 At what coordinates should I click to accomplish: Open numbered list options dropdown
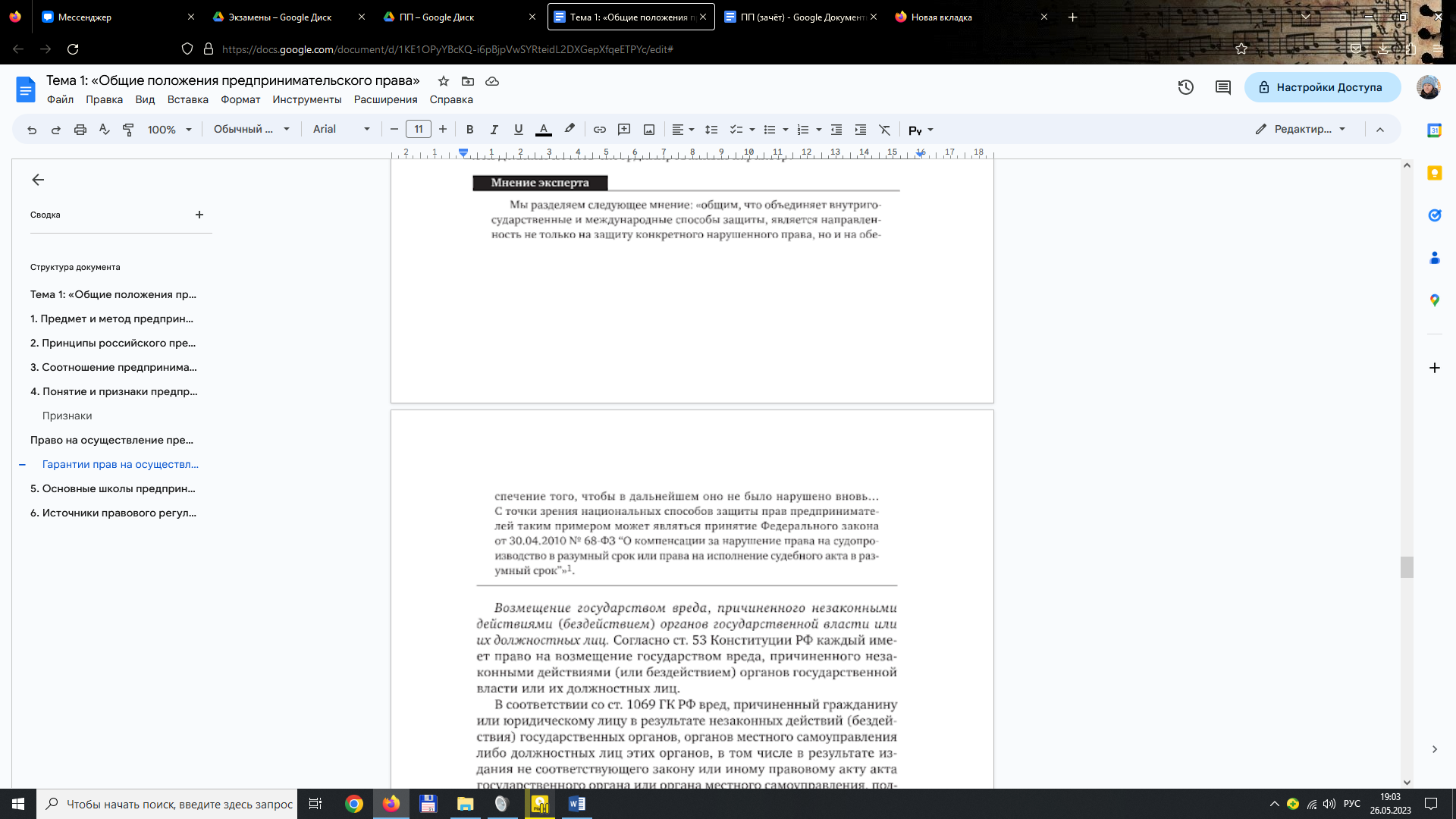pyautogui.click(x=819, y=130)
